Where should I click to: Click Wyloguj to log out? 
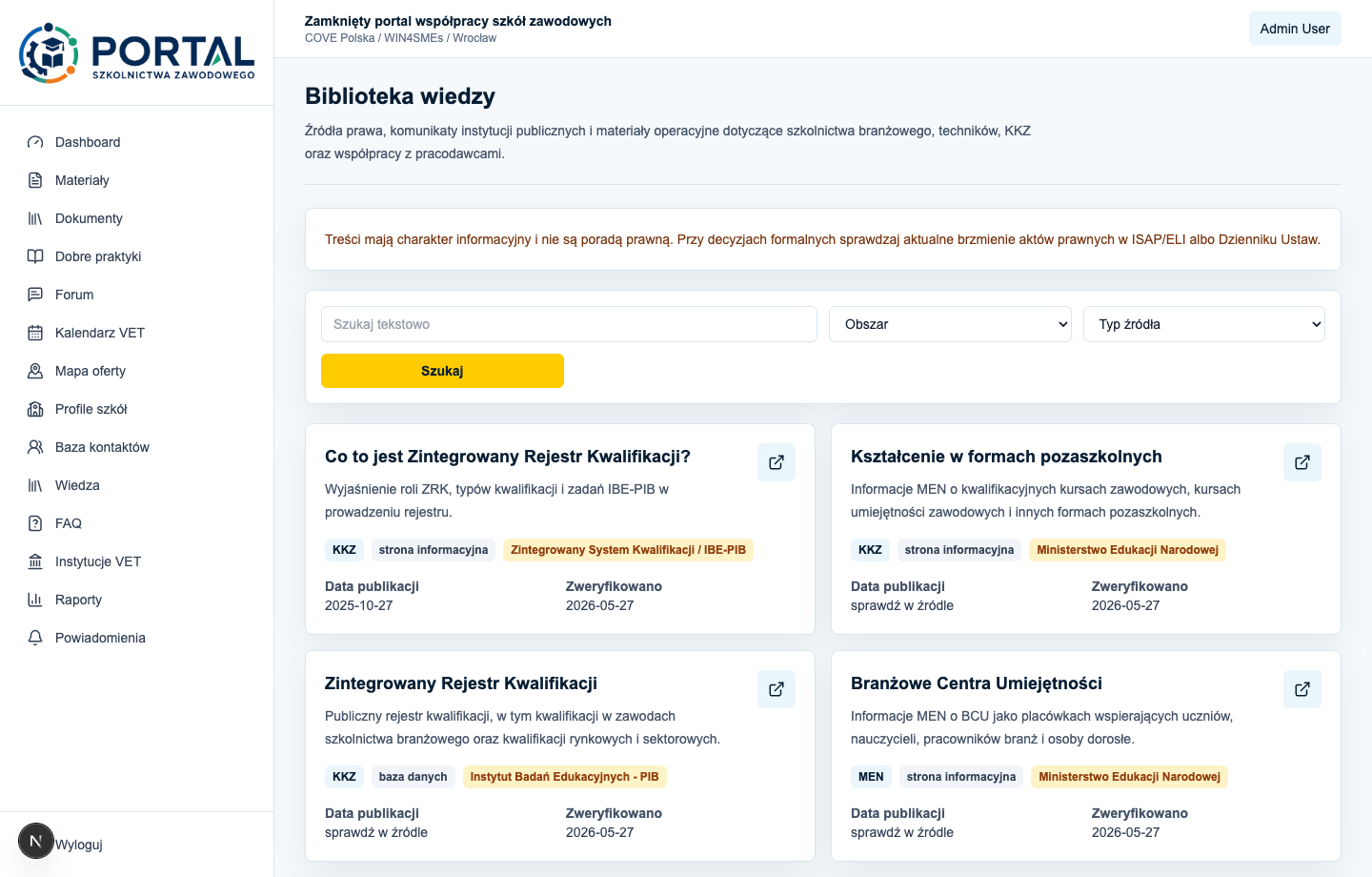pos(79,845)
